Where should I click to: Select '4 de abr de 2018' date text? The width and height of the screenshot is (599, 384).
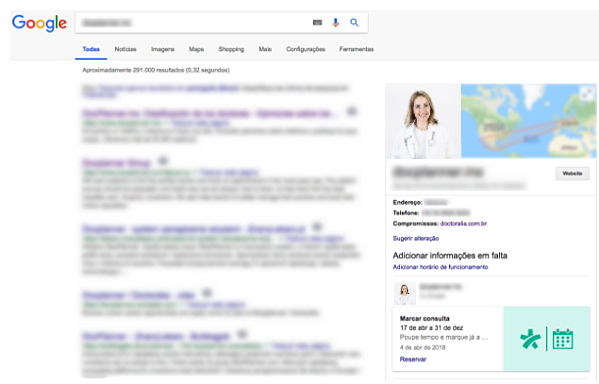[423, 348]
